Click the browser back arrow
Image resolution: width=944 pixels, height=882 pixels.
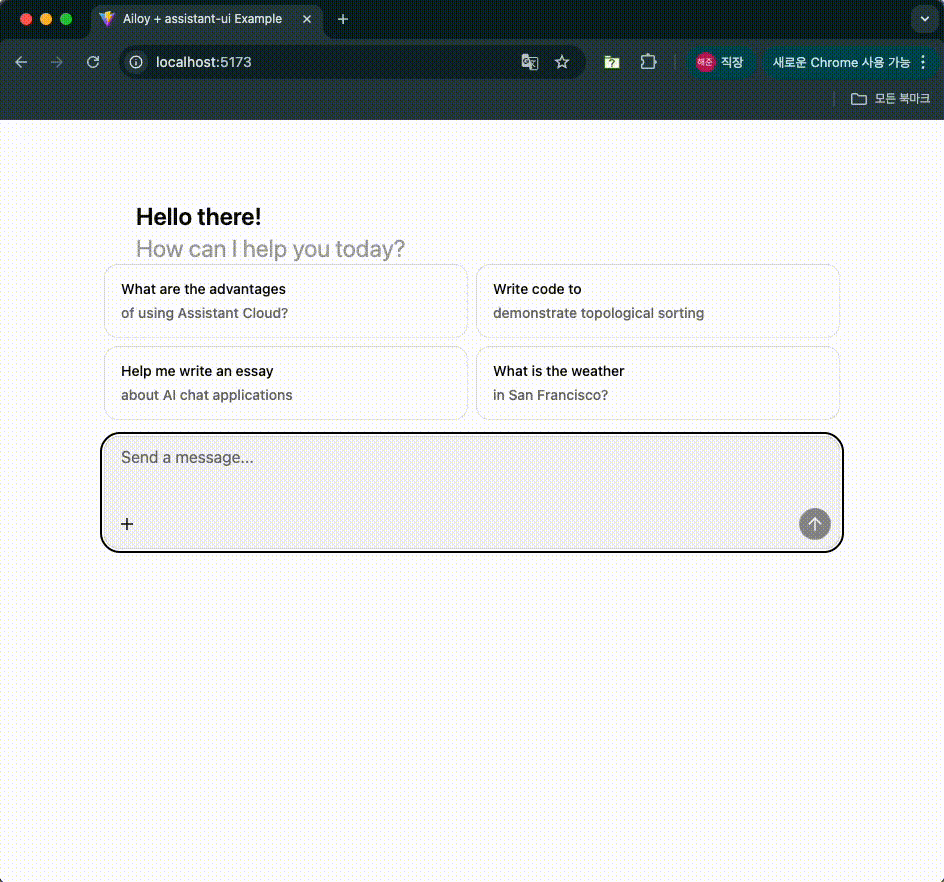(x=21, y=62)
